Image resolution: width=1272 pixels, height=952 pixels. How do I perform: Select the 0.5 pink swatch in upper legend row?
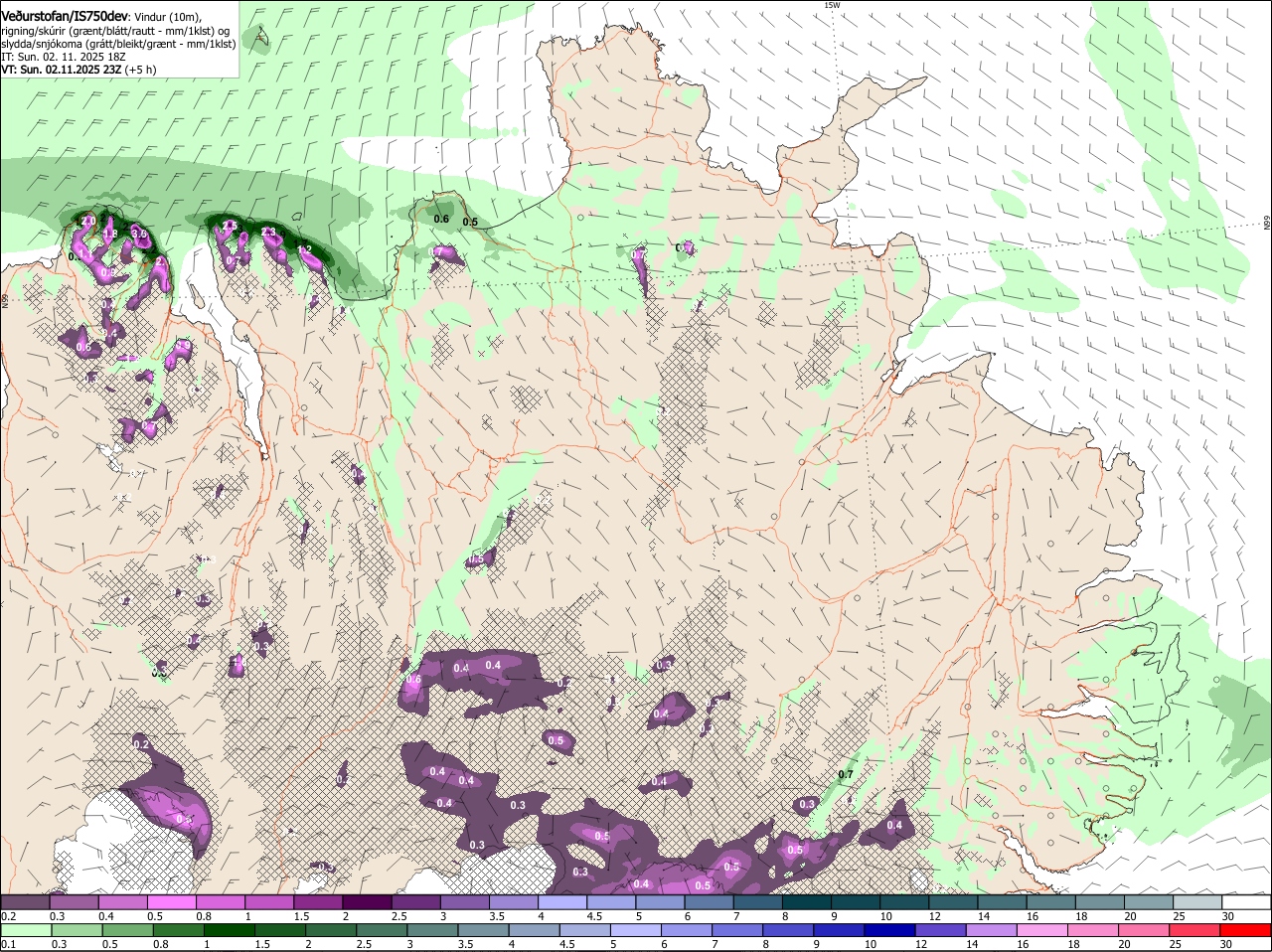[x=172, y=901]
